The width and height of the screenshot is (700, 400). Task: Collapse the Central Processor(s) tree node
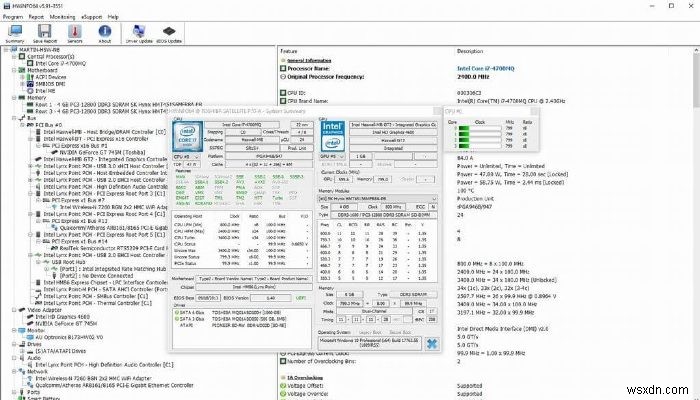coord(14,57)
